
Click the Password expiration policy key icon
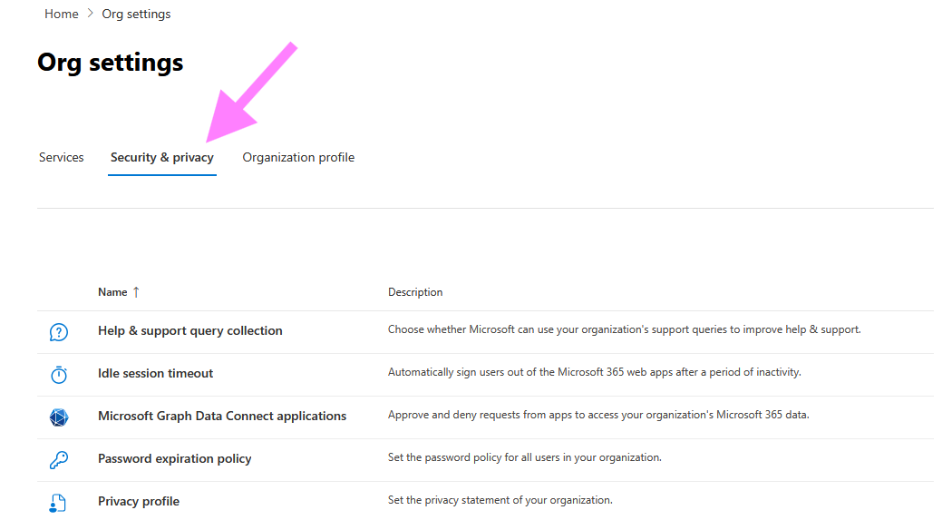tap(59, 460)
